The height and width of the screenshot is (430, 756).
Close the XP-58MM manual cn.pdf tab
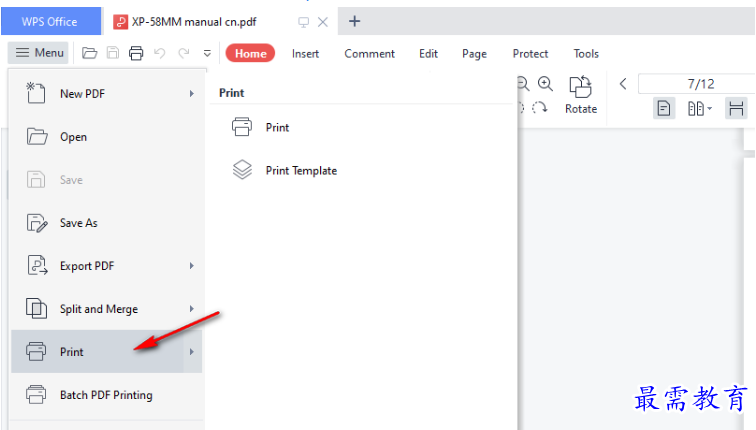323,22
